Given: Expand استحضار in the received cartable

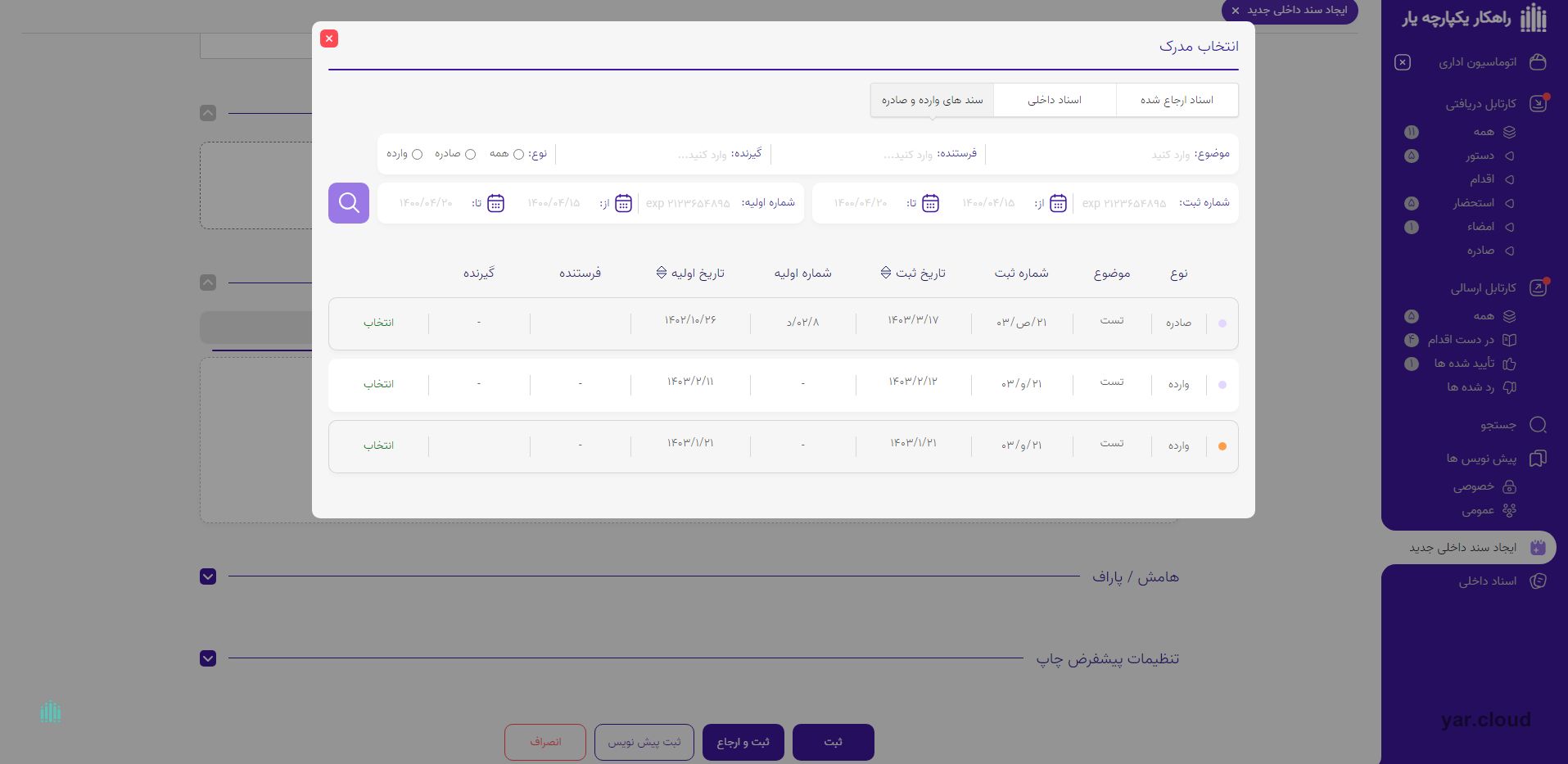Looking at the screenshot, I should coord(1509,203).
